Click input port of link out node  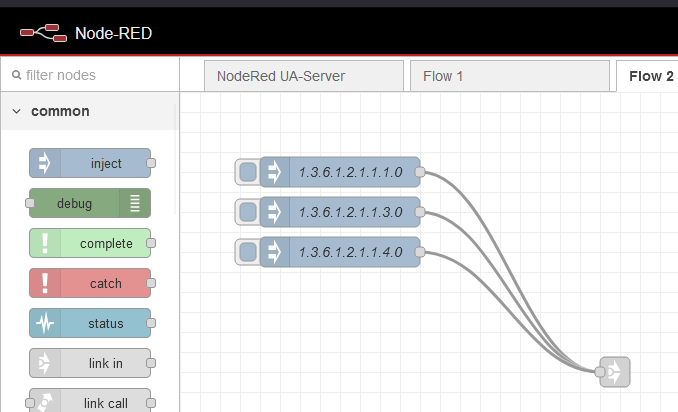600,372
